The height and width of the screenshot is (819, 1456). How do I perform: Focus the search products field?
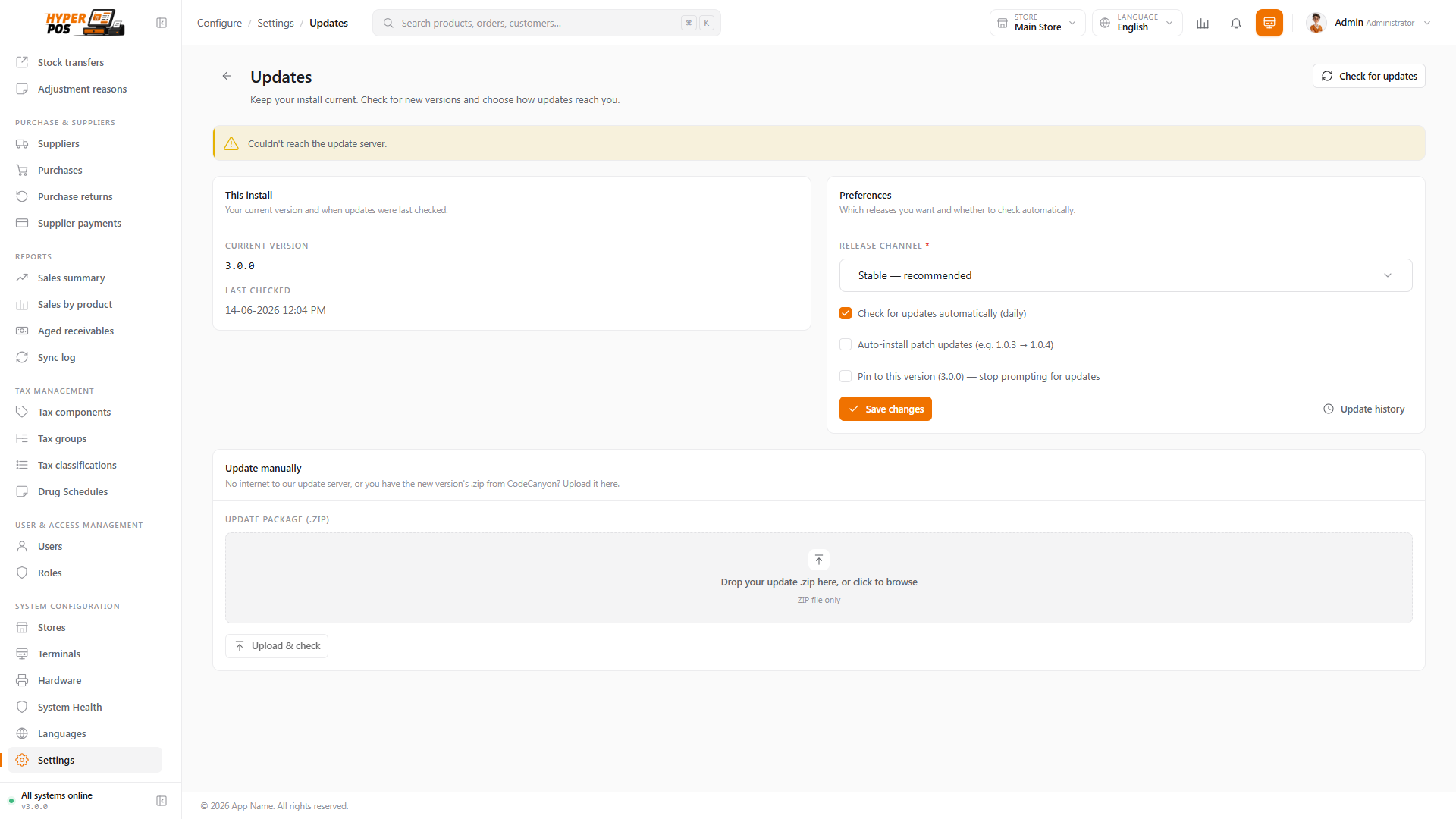546,23
